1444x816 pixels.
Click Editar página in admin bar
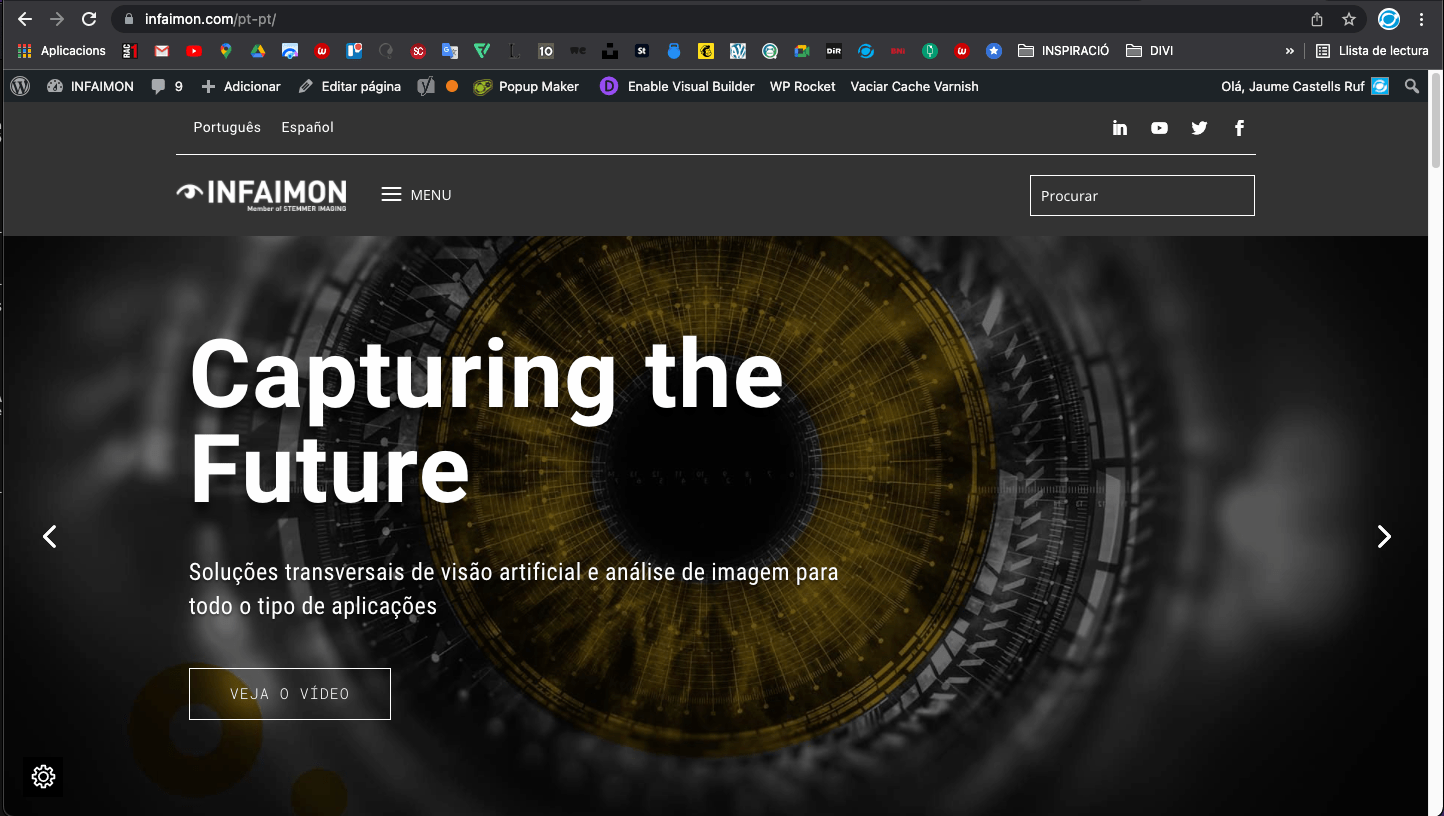point(350,86)
